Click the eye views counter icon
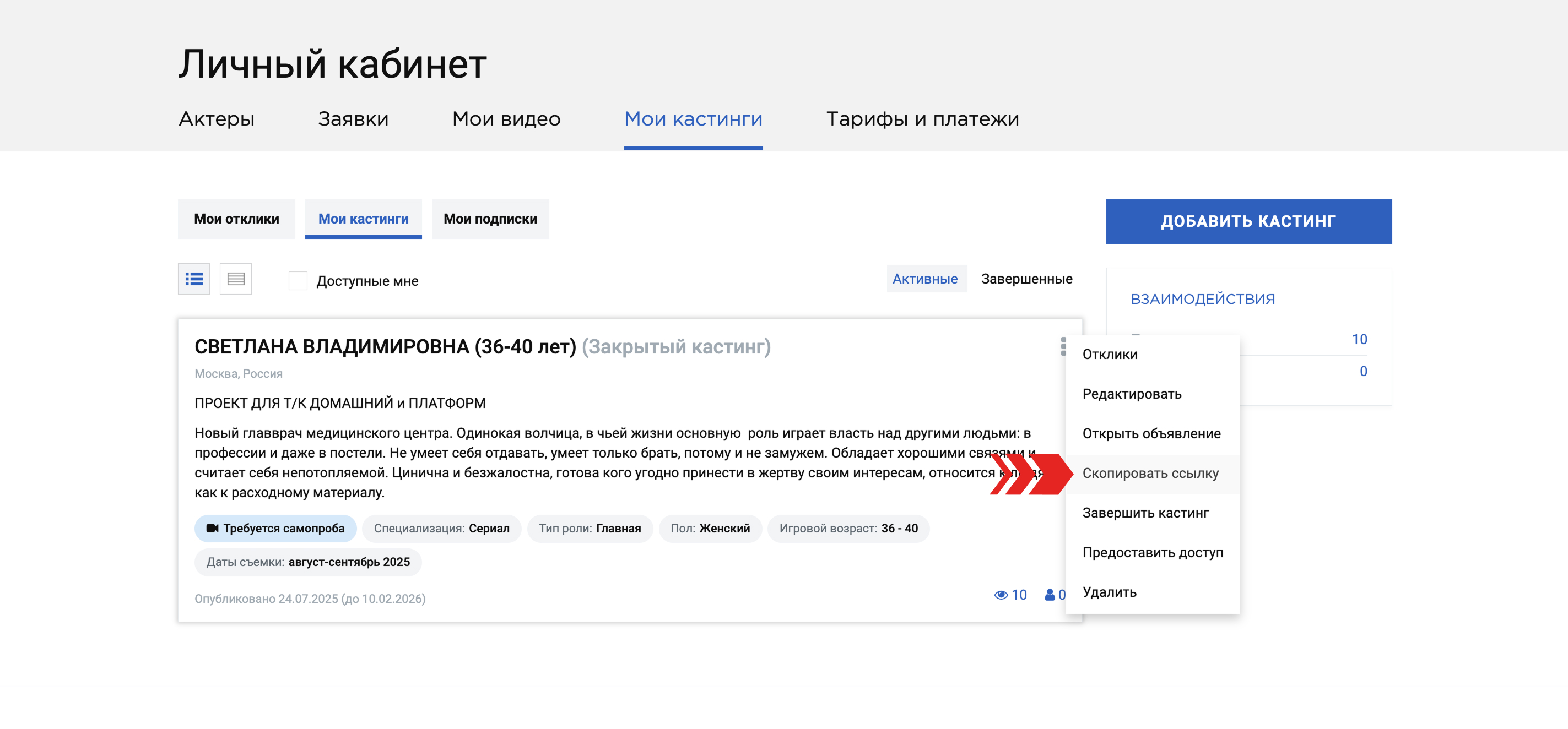Image resolution: width=1568 pixels, height=729 pixels. pos(1001,595)
